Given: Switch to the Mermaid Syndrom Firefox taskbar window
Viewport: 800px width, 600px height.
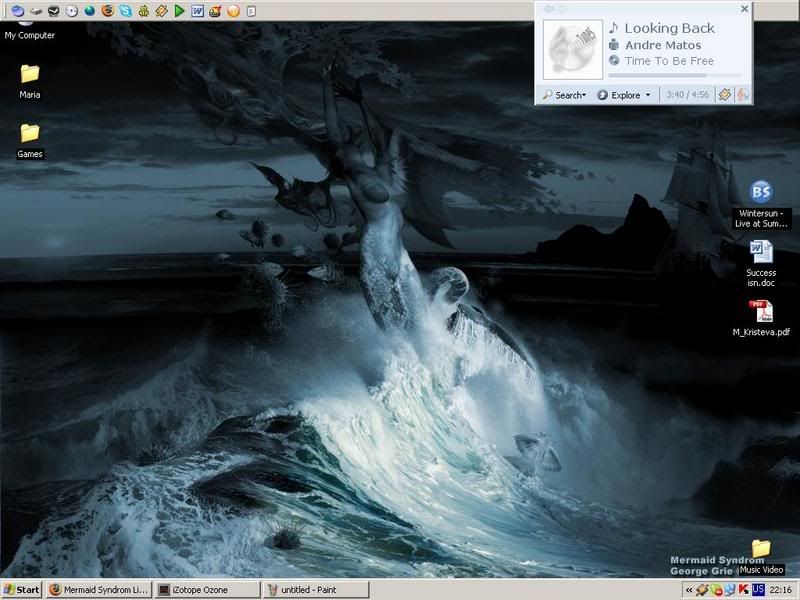Looking at the screenshot, I should (99, 590).
